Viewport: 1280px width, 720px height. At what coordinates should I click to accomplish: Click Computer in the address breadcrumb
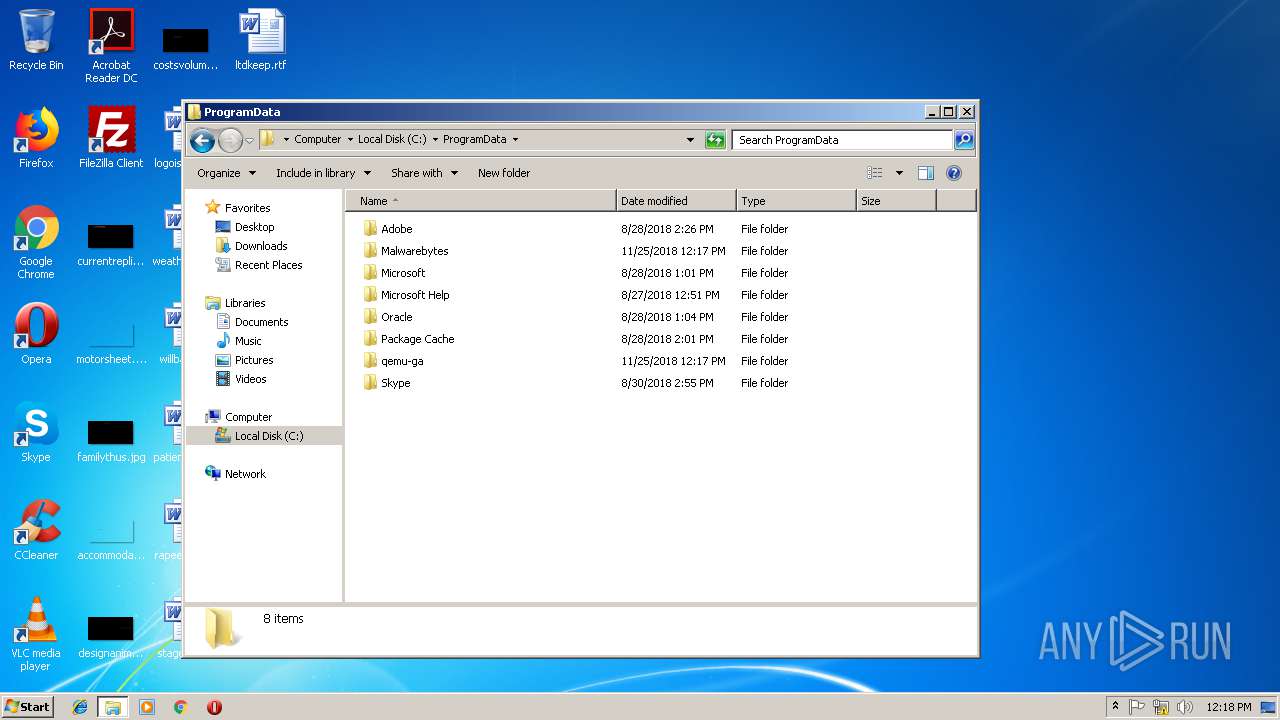point(318,140)
